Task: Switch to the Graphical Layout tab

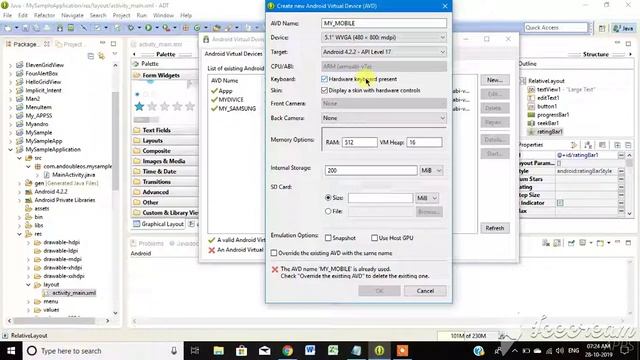Action: pos(158,224)
